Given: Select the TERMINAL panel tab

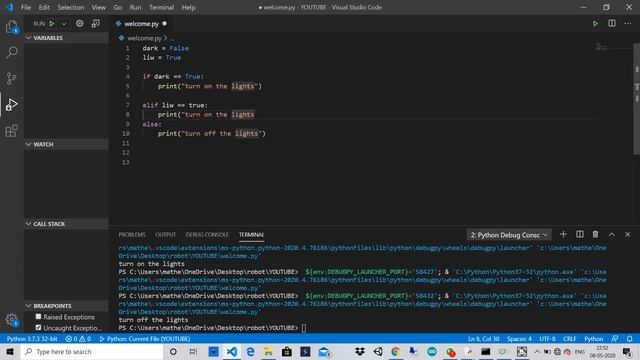Looking at the screenshot, I should [x=251, y=235].
